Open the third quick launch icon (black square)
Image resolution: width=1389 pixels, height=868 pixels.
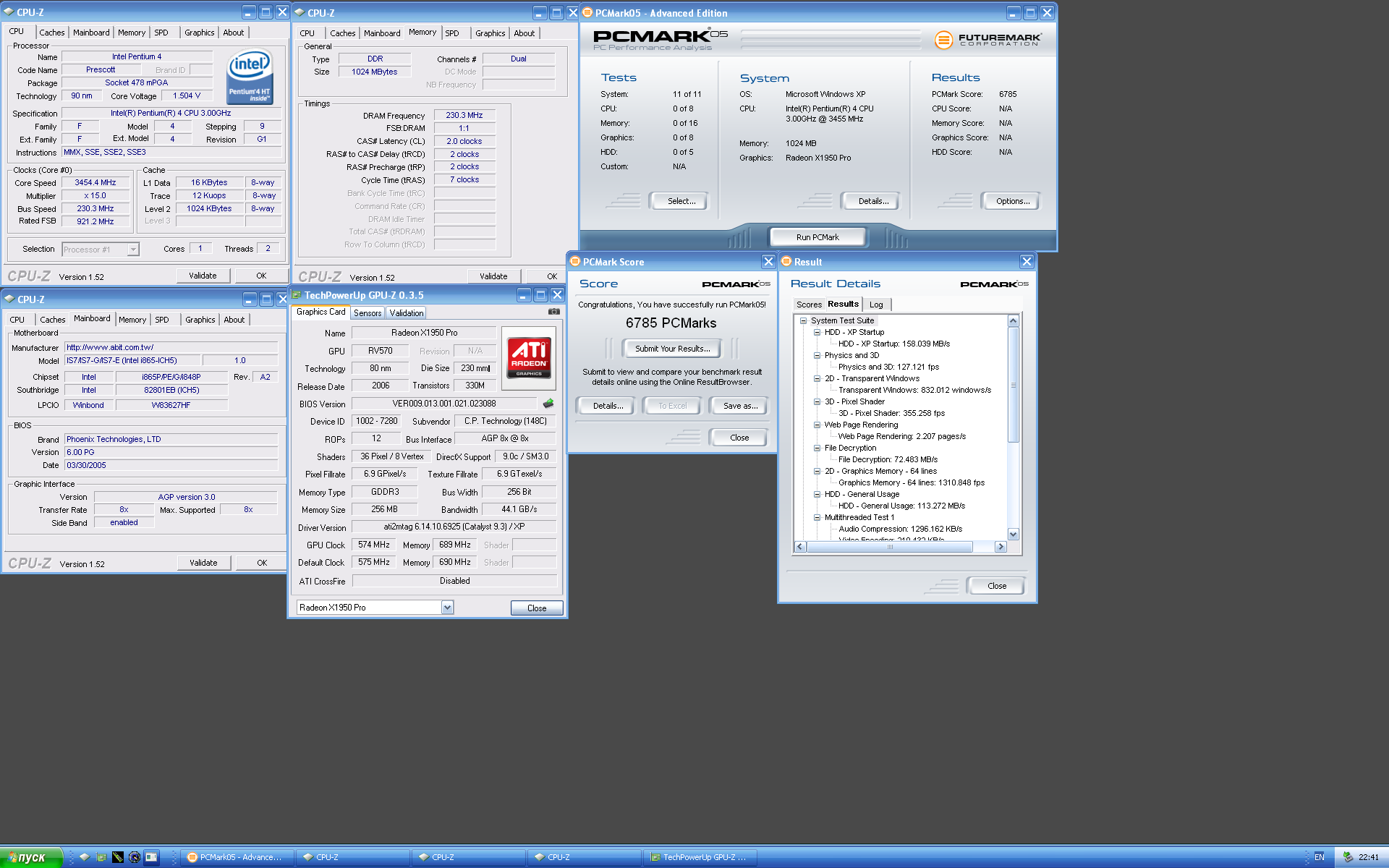click(118, 857)
